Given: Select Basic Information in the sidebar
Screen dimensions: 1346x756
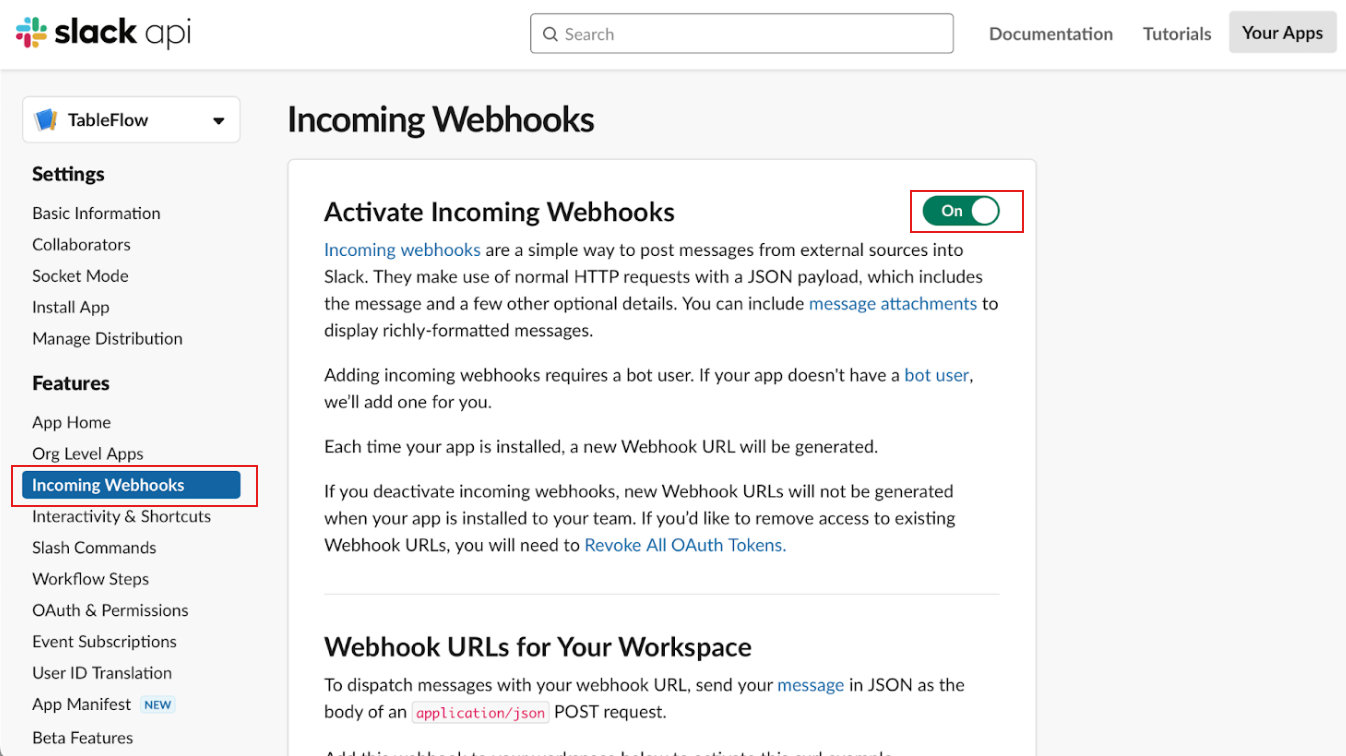Looking at the screenshot, I should click(96, 213).
